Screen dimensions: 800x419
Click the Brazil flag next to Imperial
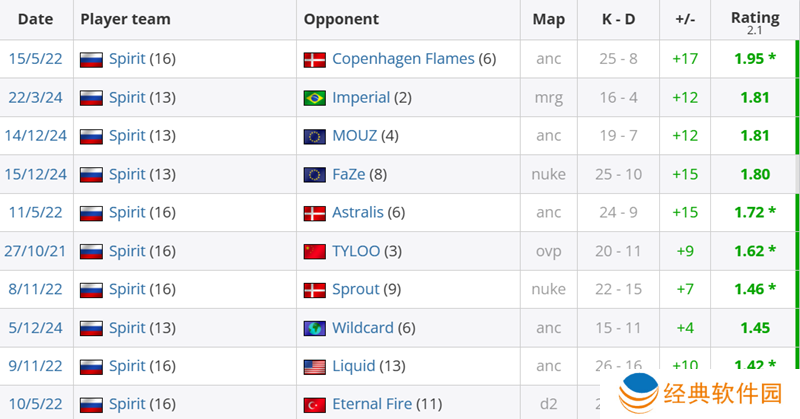tap(314, 98)
